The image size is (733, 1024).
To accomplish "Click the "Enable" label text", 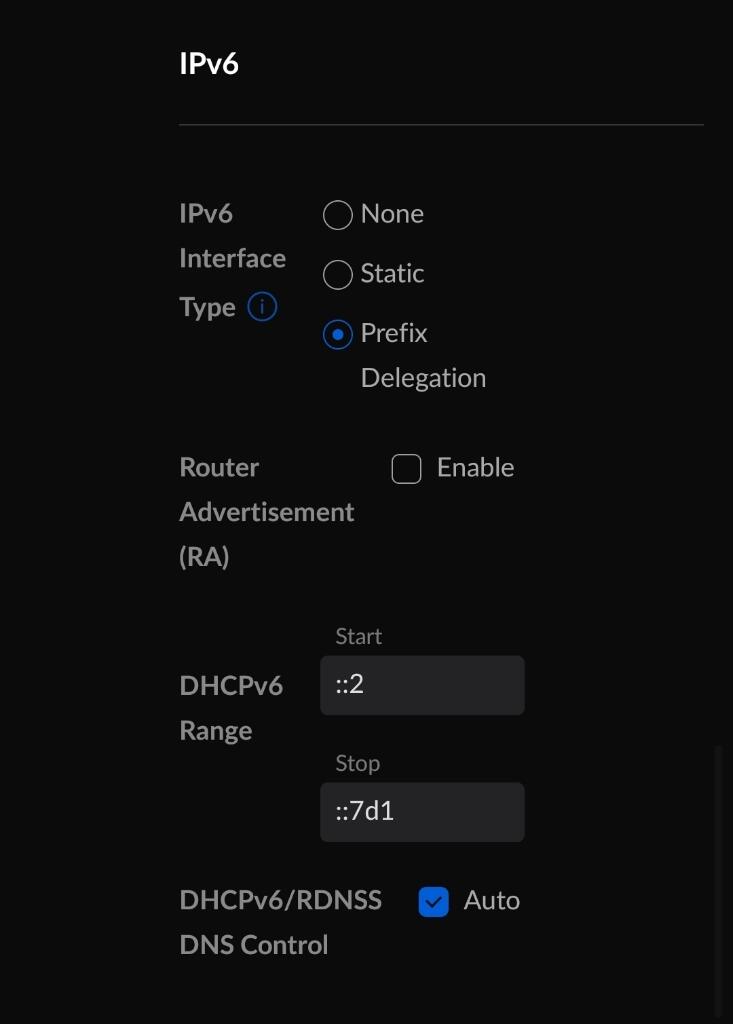I will pos(475,468).
